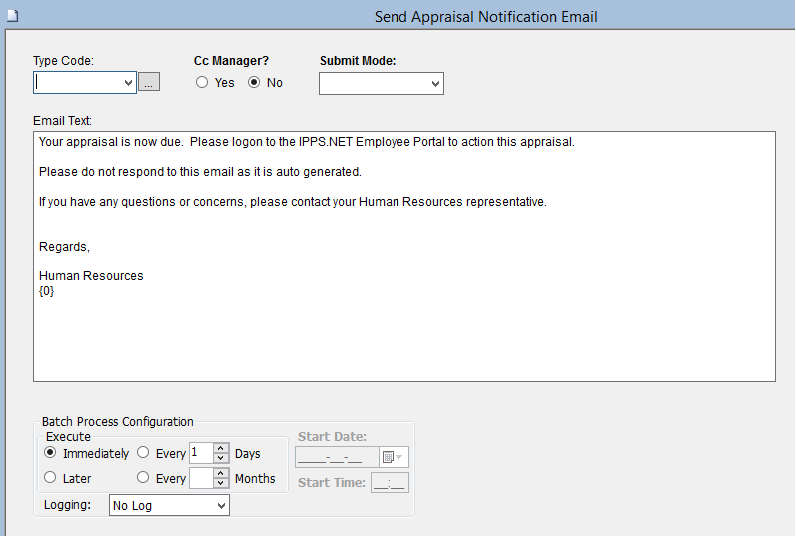Image resolution: width=796 pixels, height=537 pixels.
Task: Expand the Type Code dropdown
Action: [x=128, y=84]
